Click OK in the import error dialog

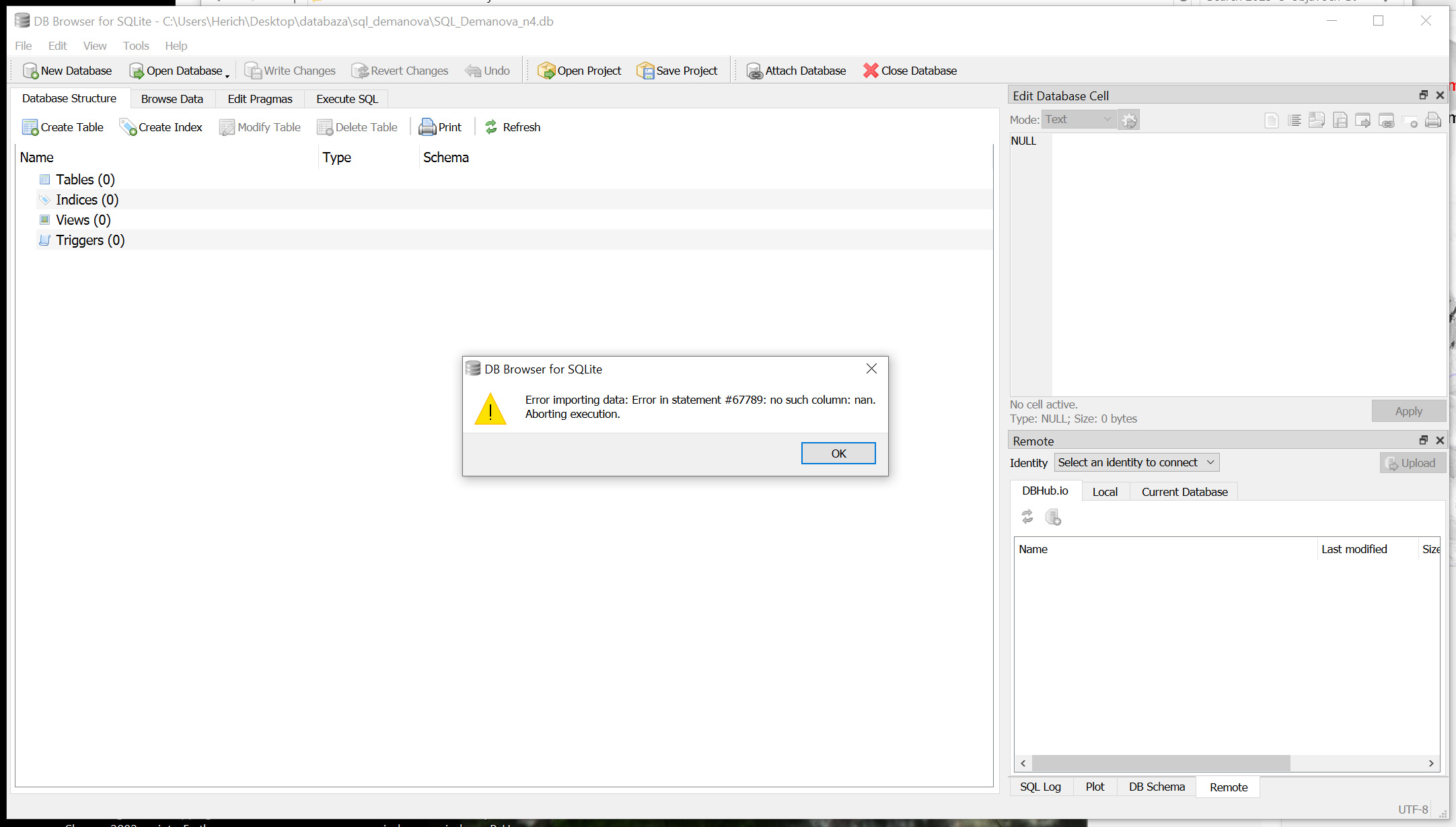coord(838,454)
